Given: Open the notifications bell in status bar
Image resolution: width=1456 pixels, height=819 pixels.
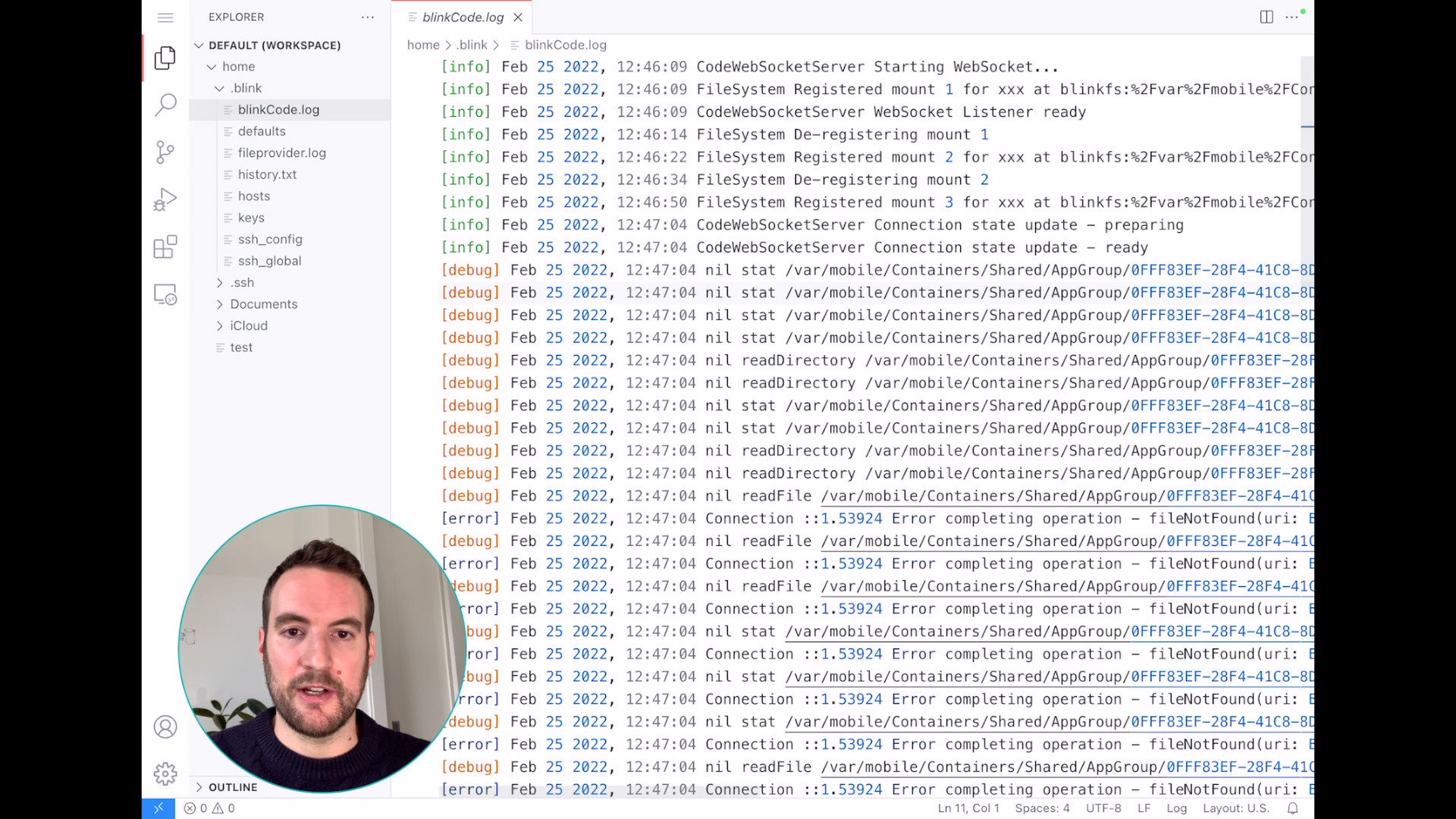Looking at the screenshot, I should [1293, 808].
